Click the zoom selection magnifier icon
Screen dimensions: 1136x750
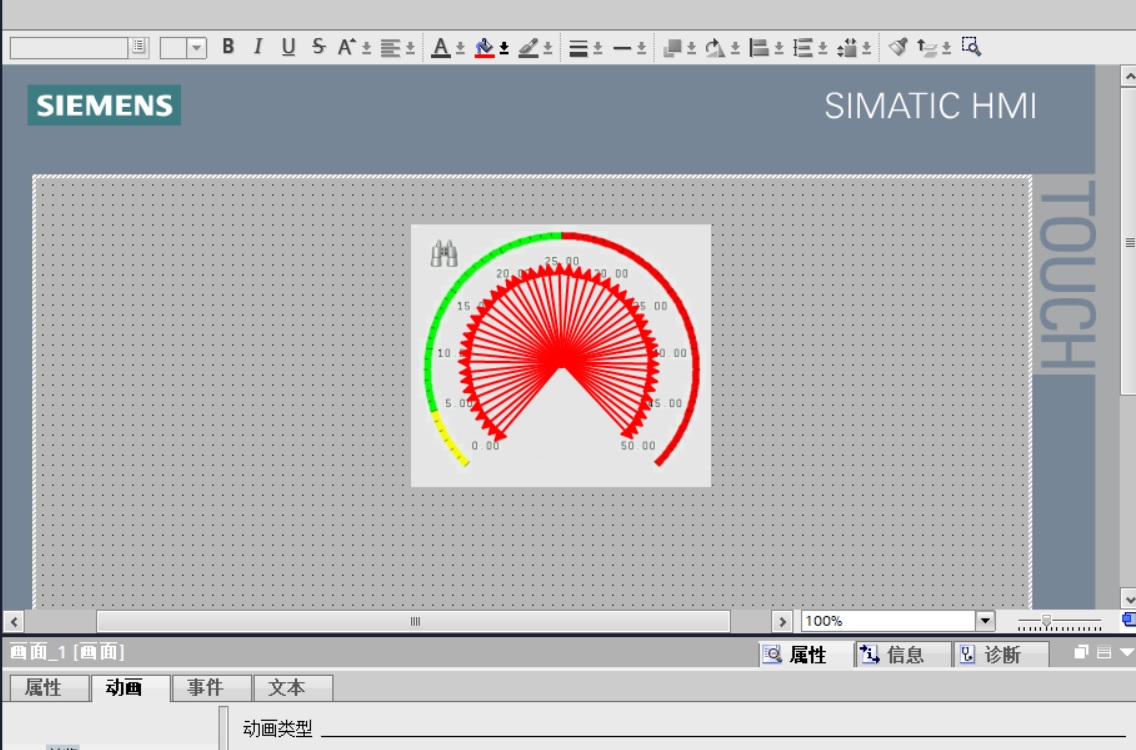pos(971,46)
